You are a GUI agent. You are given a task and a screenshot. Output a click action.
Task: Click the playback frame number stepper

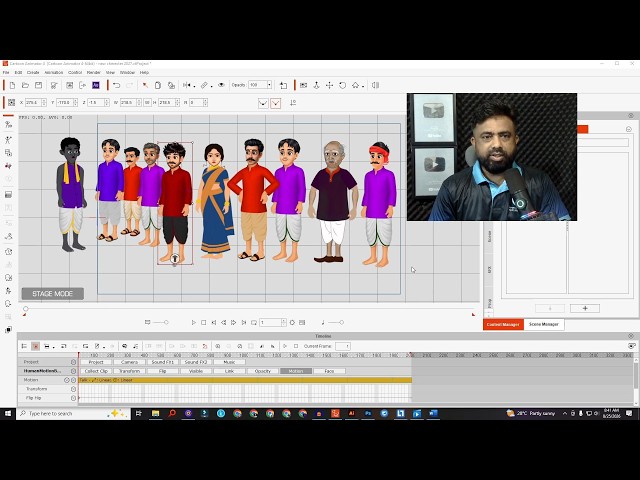click(x=284, y=322)
